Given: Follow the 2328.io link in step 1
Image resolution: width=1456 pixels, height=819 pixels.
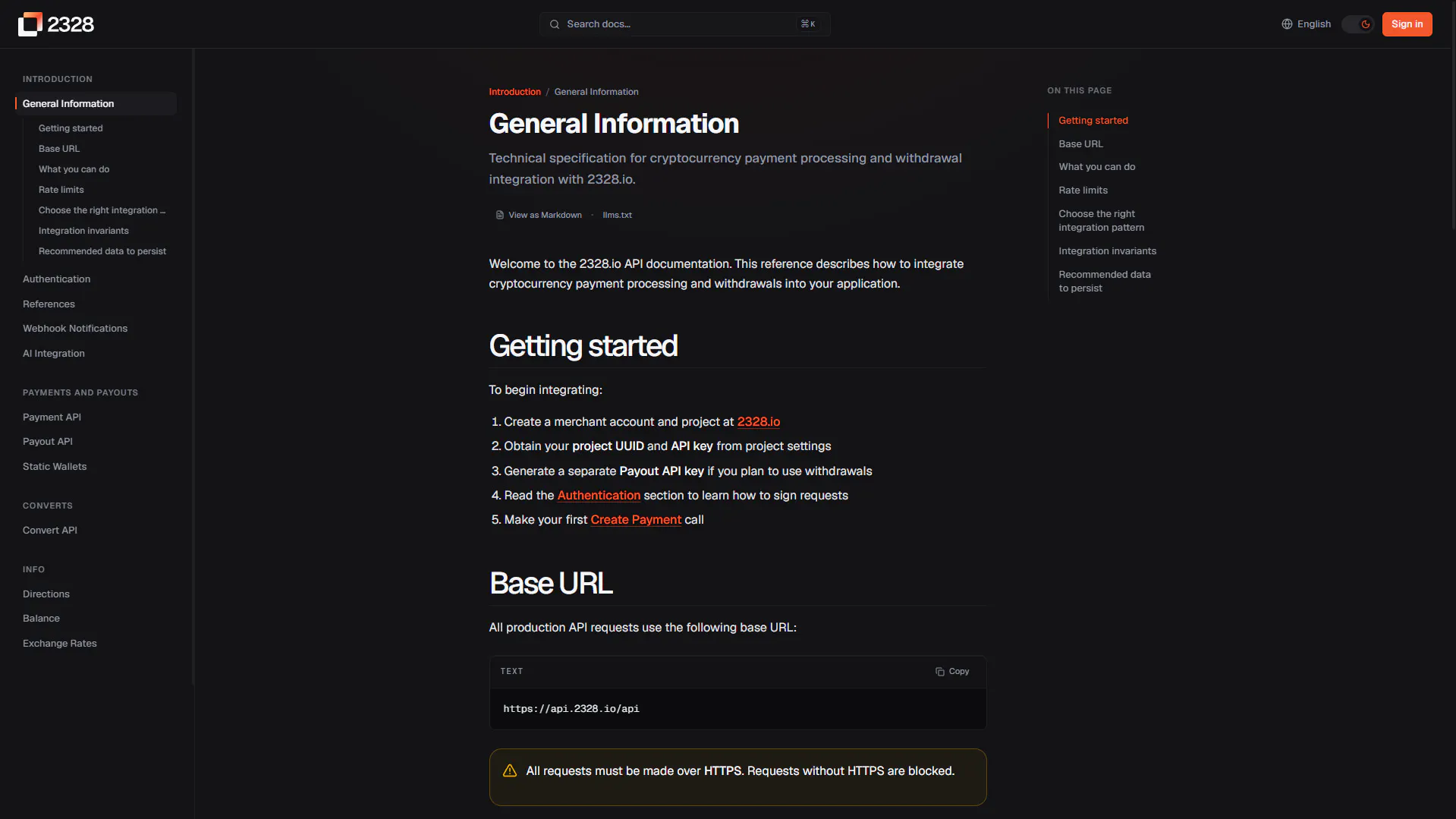Looking at the screenshot, I should (758, 422).
